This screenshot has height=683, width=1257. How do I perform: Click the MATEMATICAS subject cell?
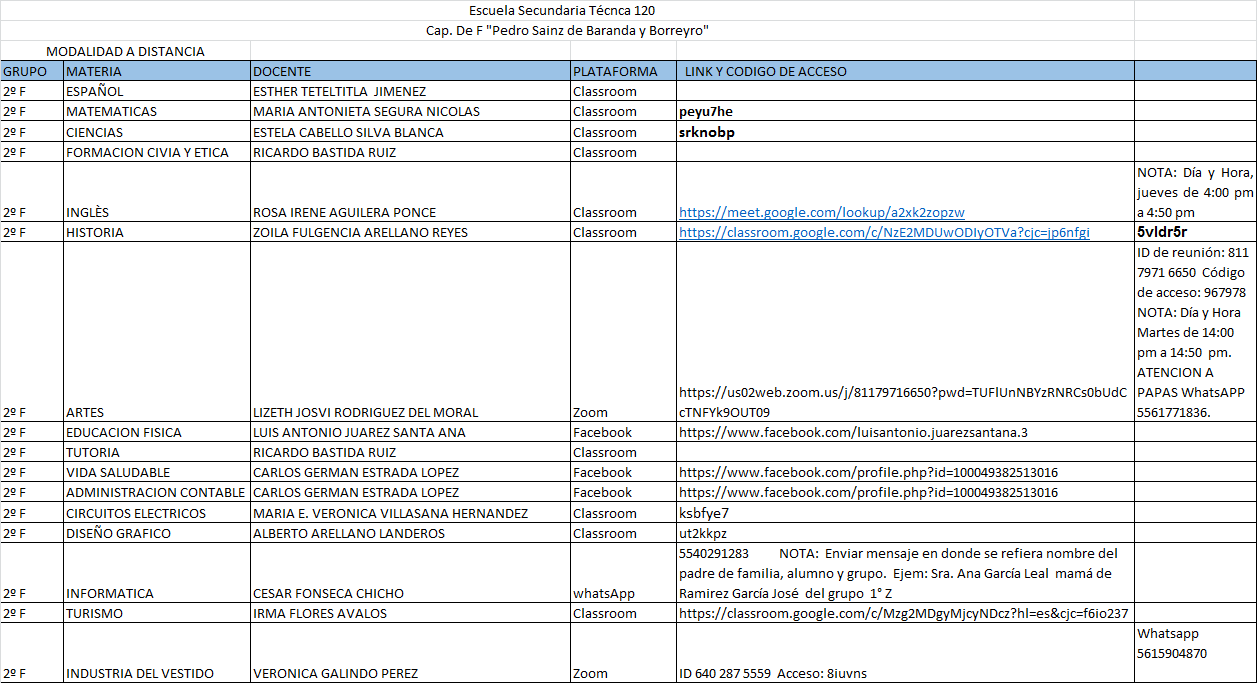157,111
